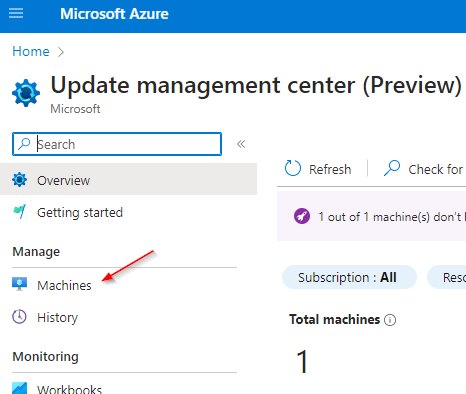Collapse the sidebar with double chevron

point(241,144)
